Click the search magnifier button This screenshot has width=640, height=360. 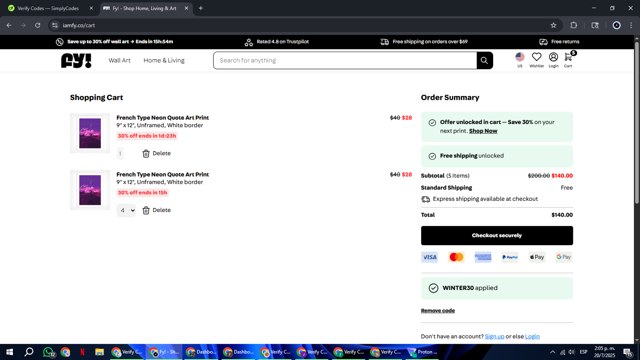pos(484,60)
